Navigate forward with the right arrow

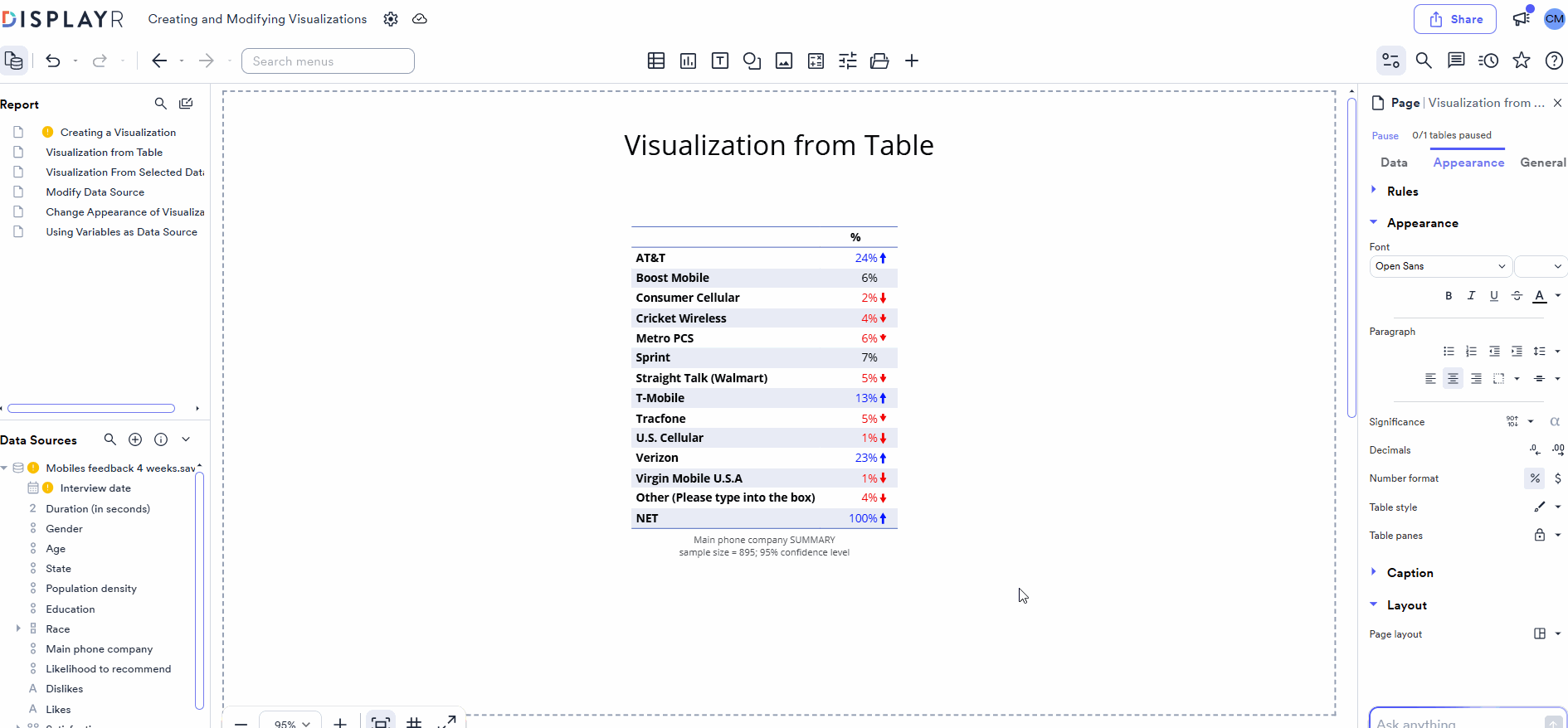pos(207,61)
